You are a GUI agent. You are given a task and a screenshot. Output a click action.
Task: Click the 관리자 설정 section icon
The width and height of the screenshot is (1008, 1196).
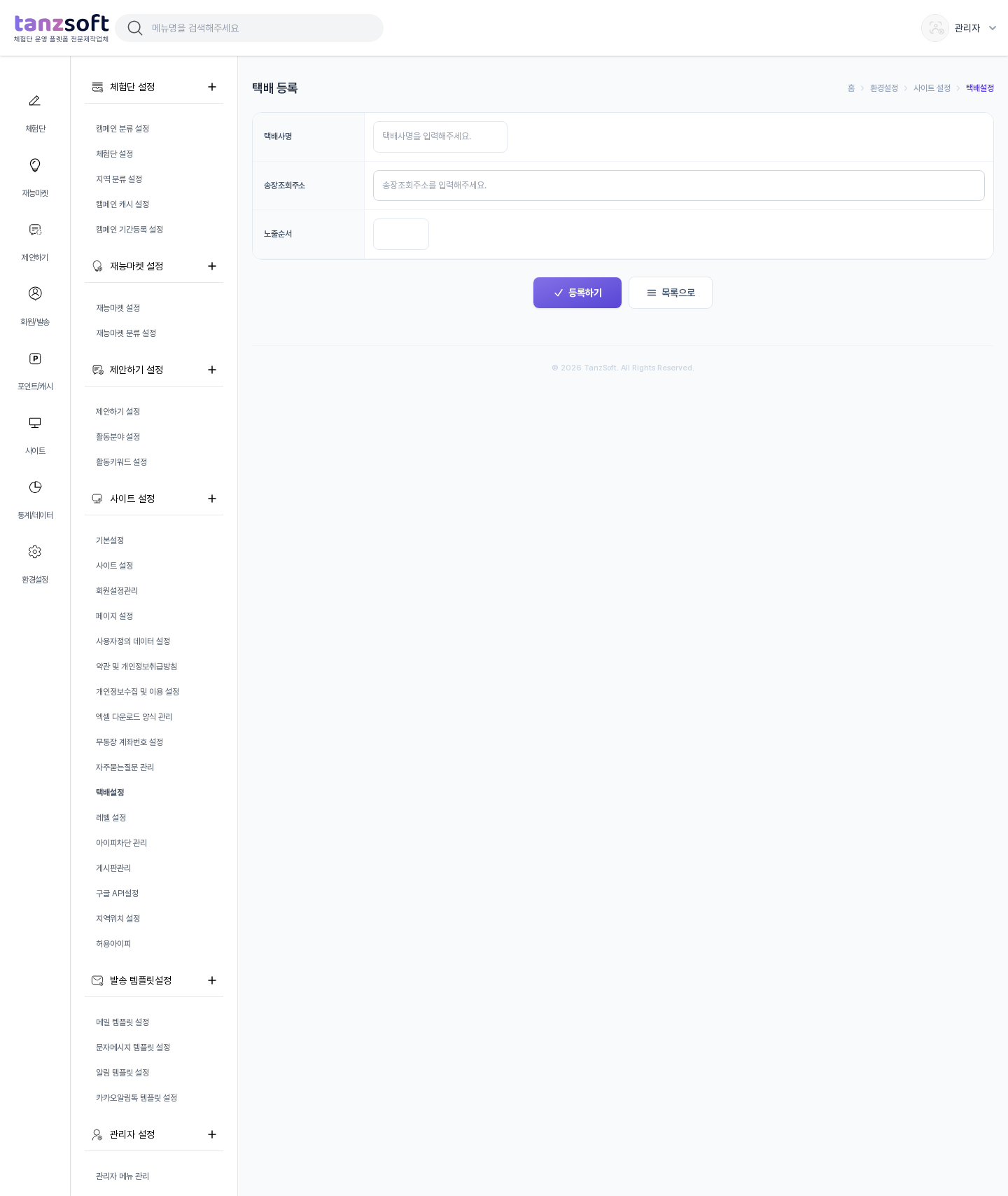(x=97, y=1134)
